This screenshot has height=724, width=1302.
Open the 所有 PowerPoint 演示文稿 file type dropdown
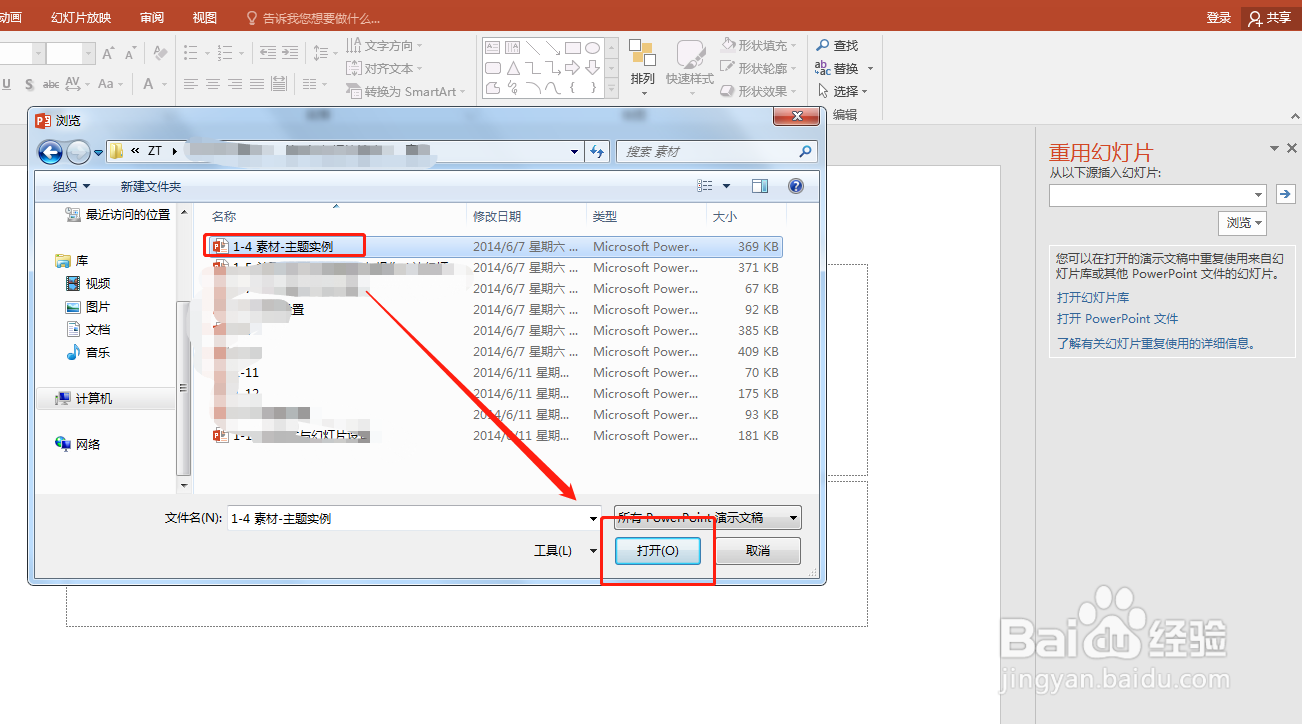[x=708, y=517]
